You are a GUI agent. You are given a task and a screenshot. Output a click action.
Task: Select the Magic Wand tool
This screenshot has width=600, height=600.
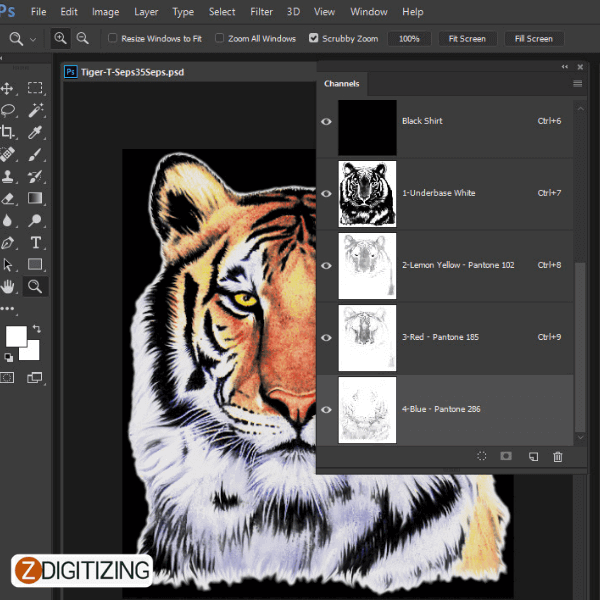click(x=35, y=110)
